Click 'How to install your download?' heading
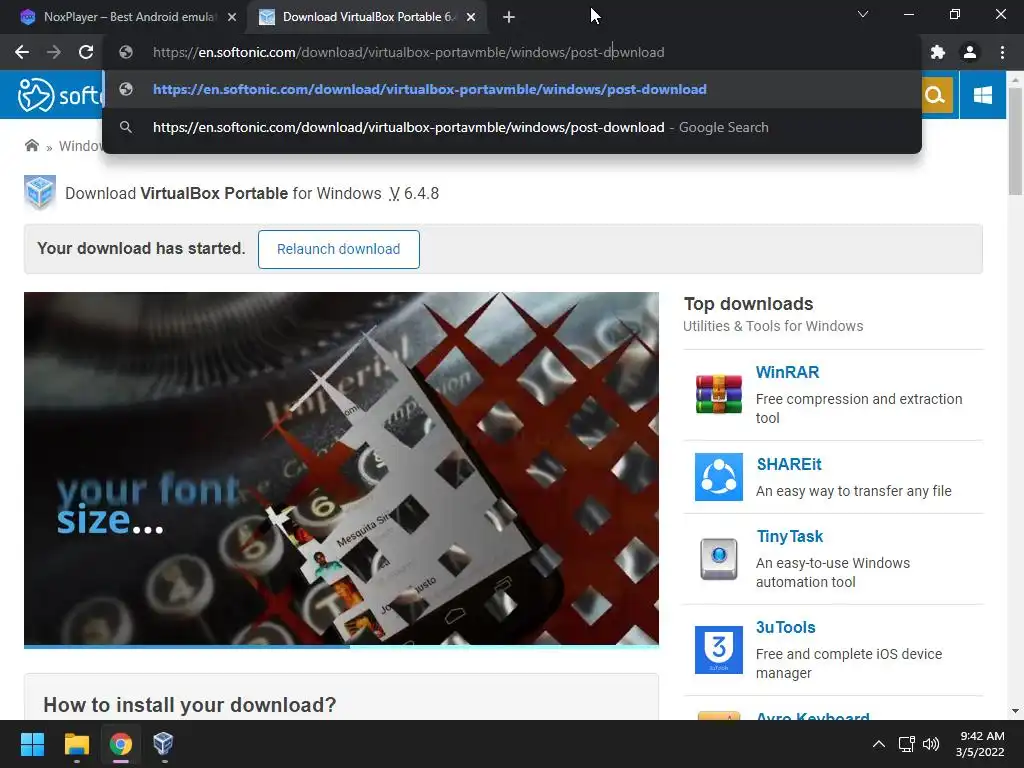Image resolution: width=1024 pixels, height=768 pixels. 189,705
